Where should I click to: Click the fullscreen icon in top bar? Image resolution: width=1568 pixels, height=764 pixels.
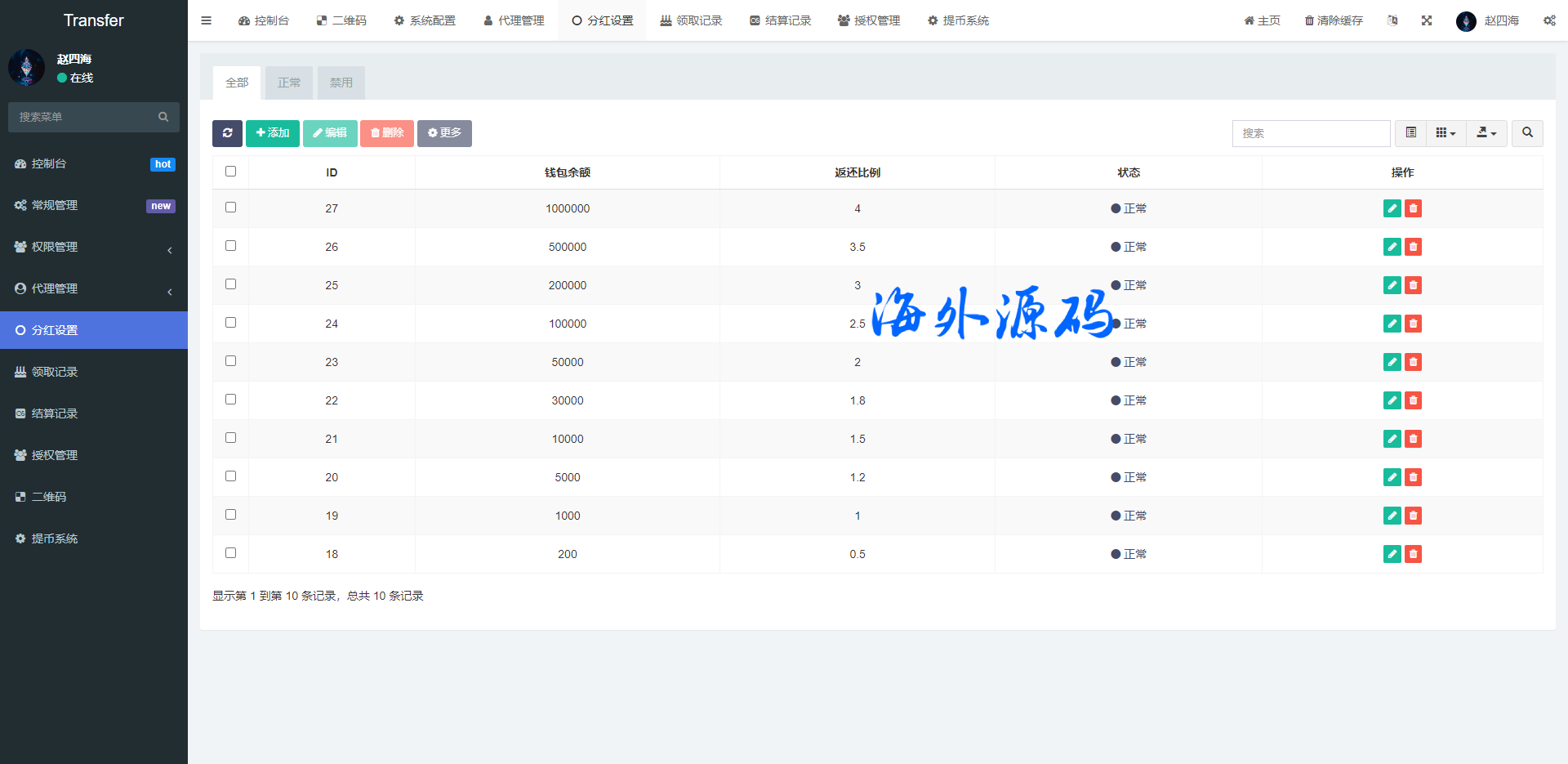1427,20
